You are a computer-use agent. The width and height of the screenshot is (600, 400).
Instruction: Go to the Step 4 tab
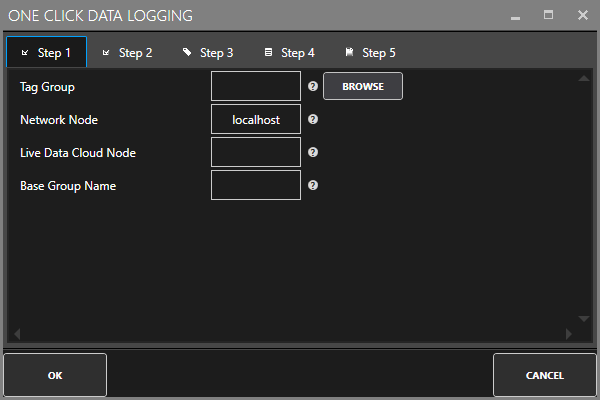[x=289, y=53]
